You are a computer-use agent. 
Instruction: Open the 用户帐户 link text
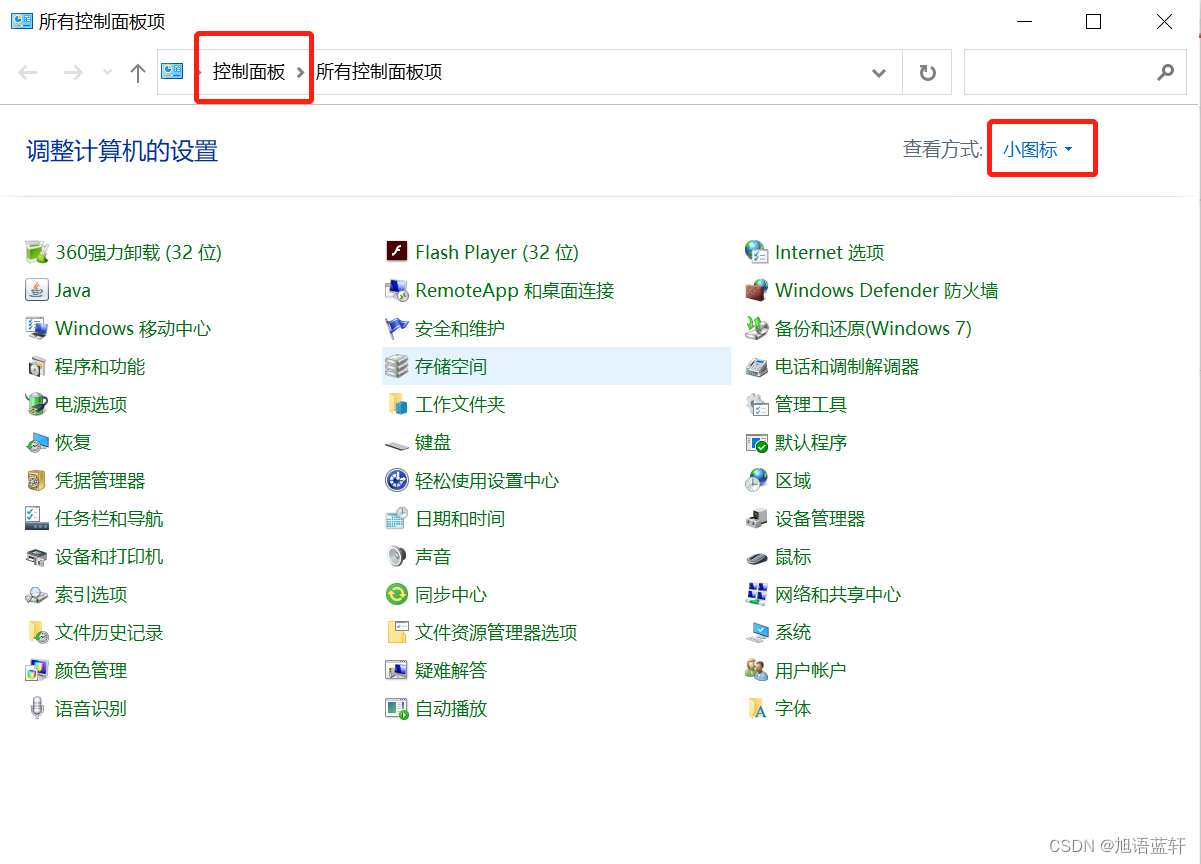[x=811, y=670]
